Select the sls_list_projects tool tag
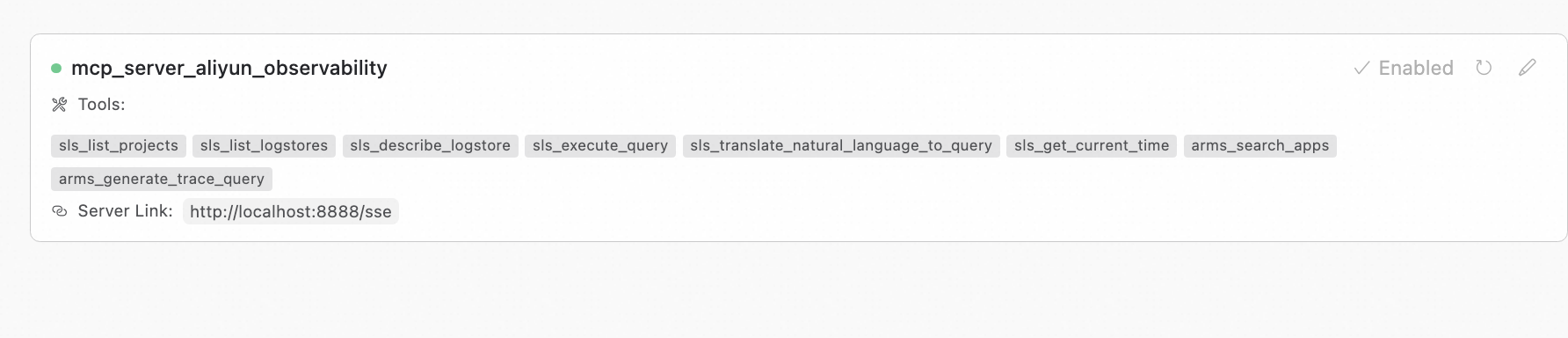The width and height of the screenshot is (1568, 338). point(119,146)
